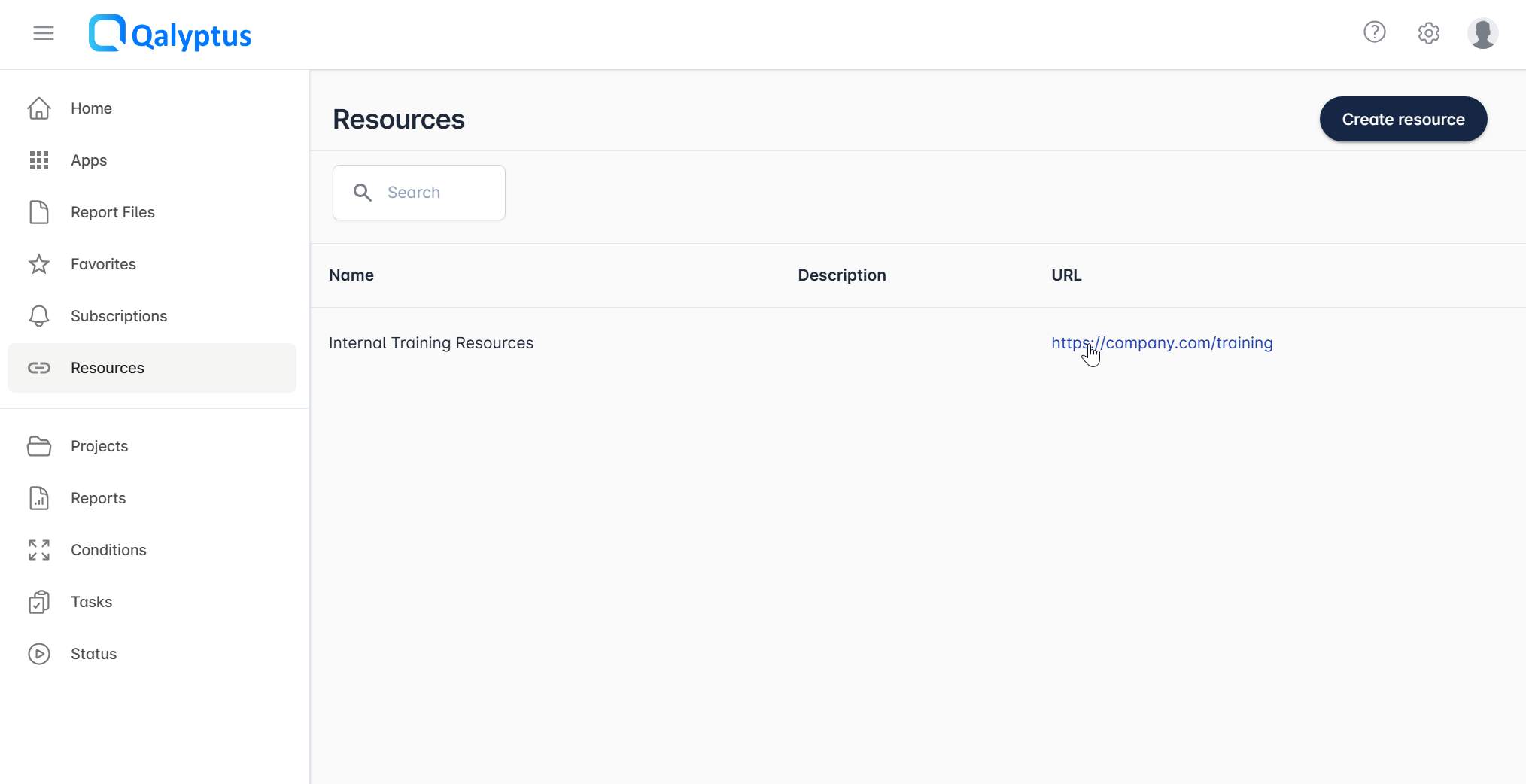The height and width of the screenshot is (784, 1526).
Task: Open Projects via the folder icon
Action: click(x=39, y=446)
